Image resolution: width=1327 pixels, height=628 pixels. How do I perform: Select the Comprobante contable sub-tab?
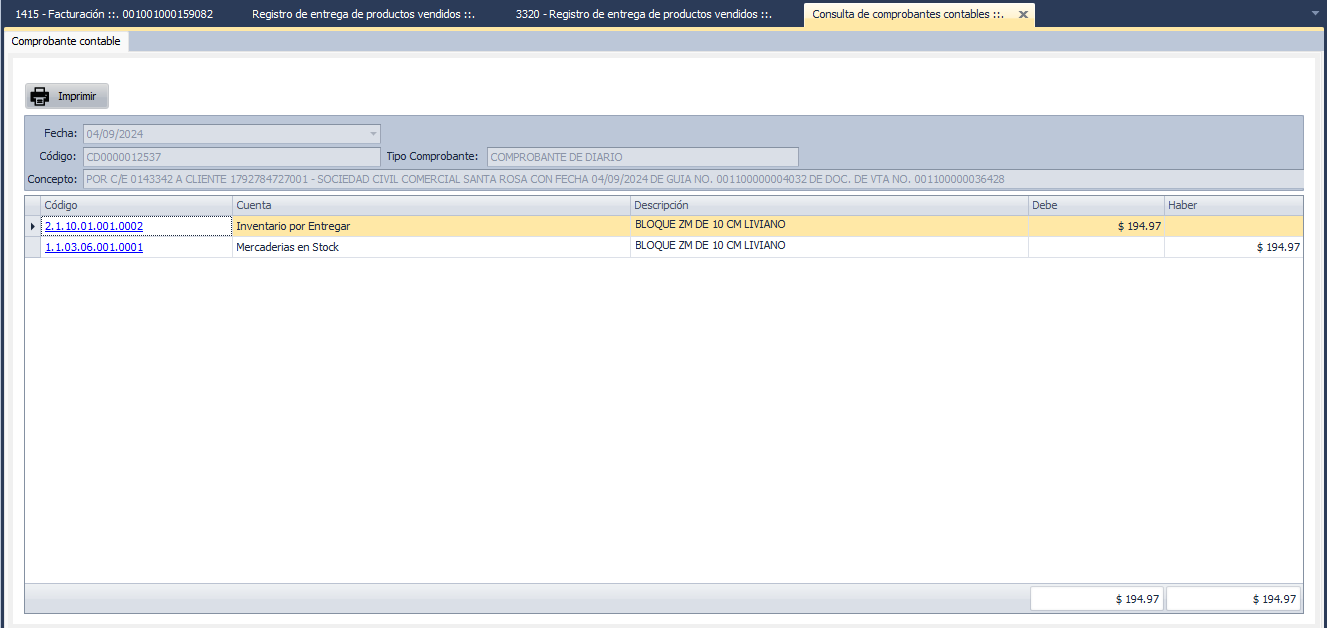(66, 41)
